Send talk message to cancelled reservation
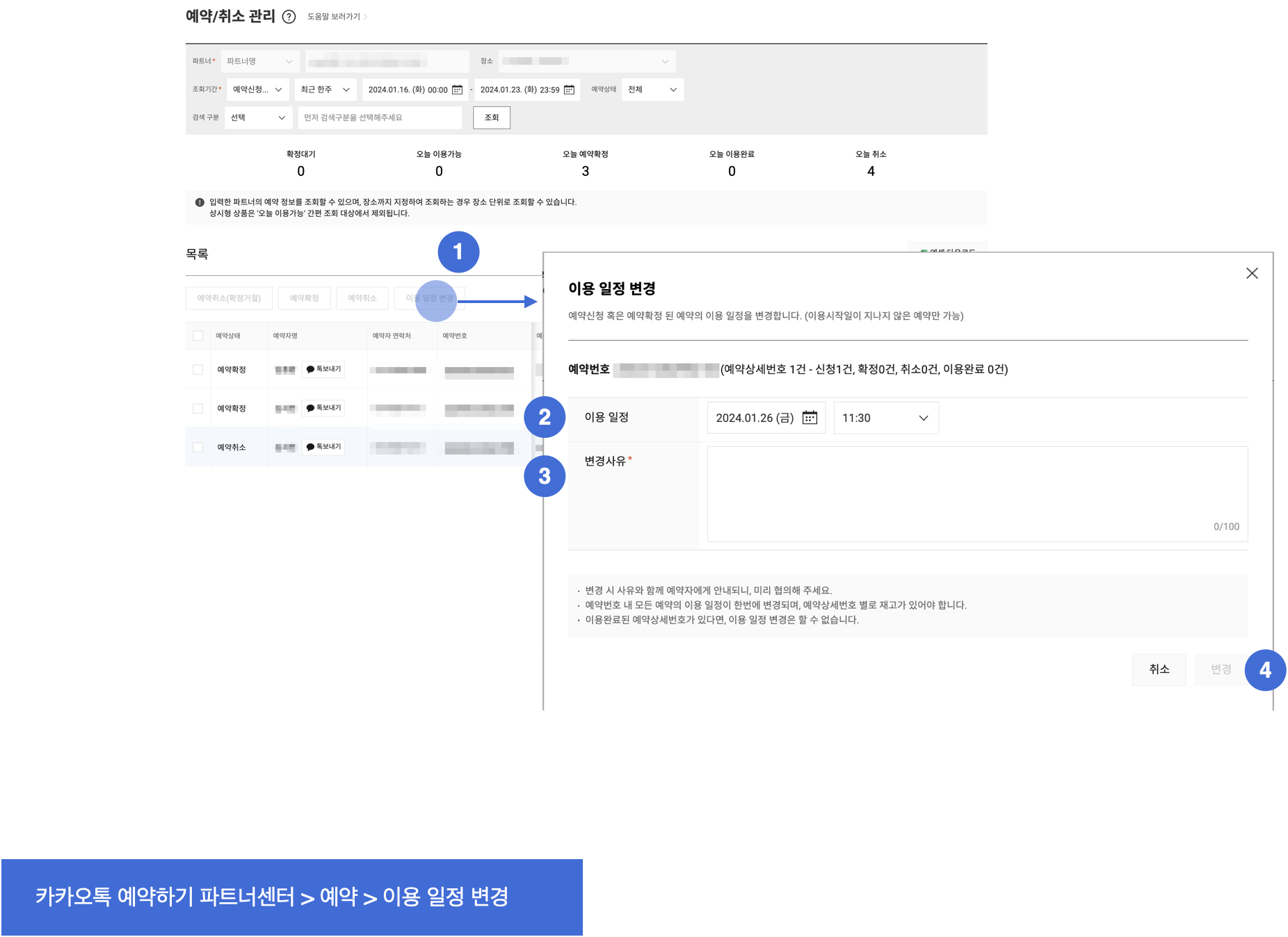 (x=323, y=447)
